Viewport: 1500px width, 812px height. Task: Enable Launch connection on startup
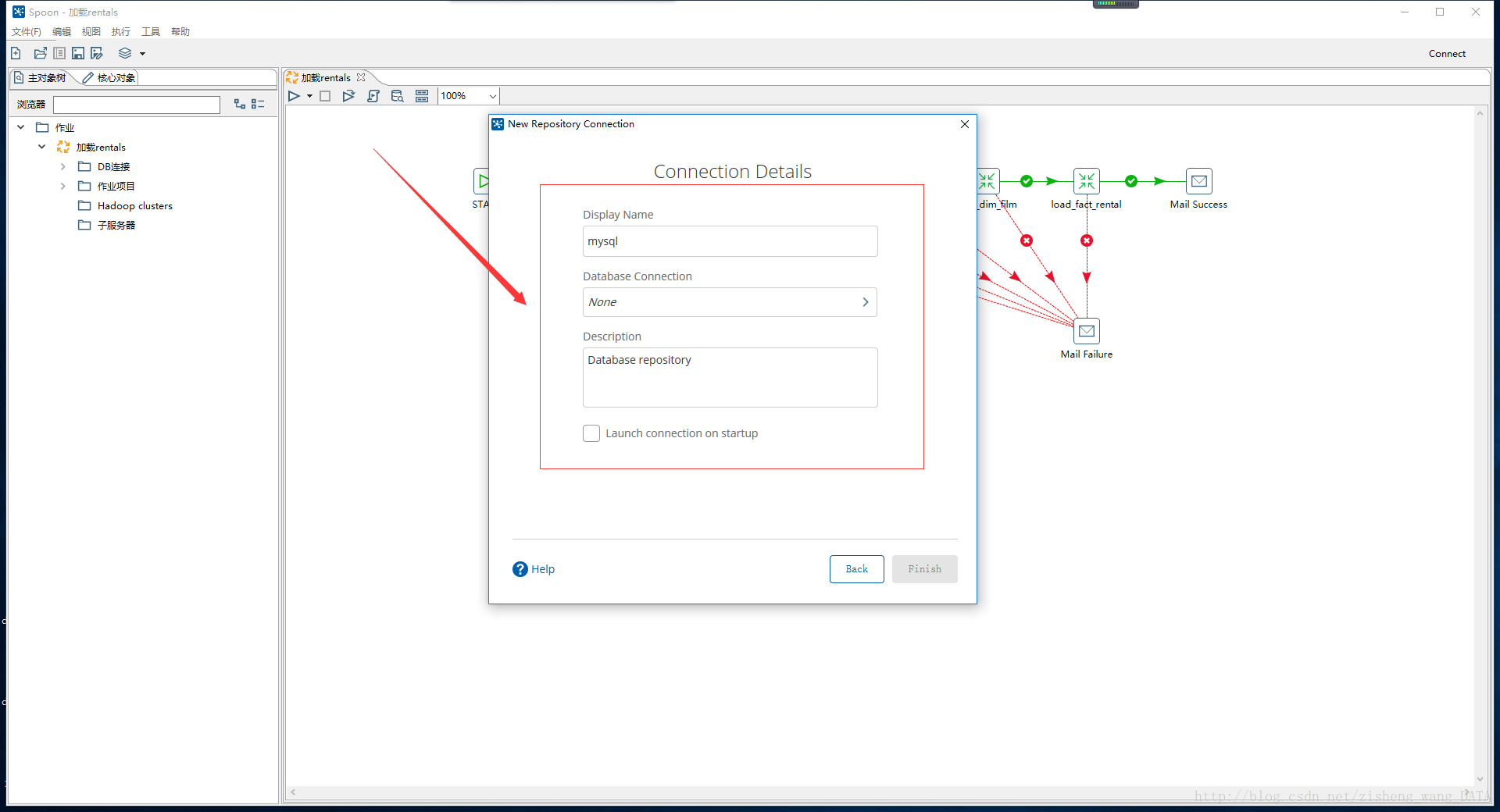(x=591, y=433)
